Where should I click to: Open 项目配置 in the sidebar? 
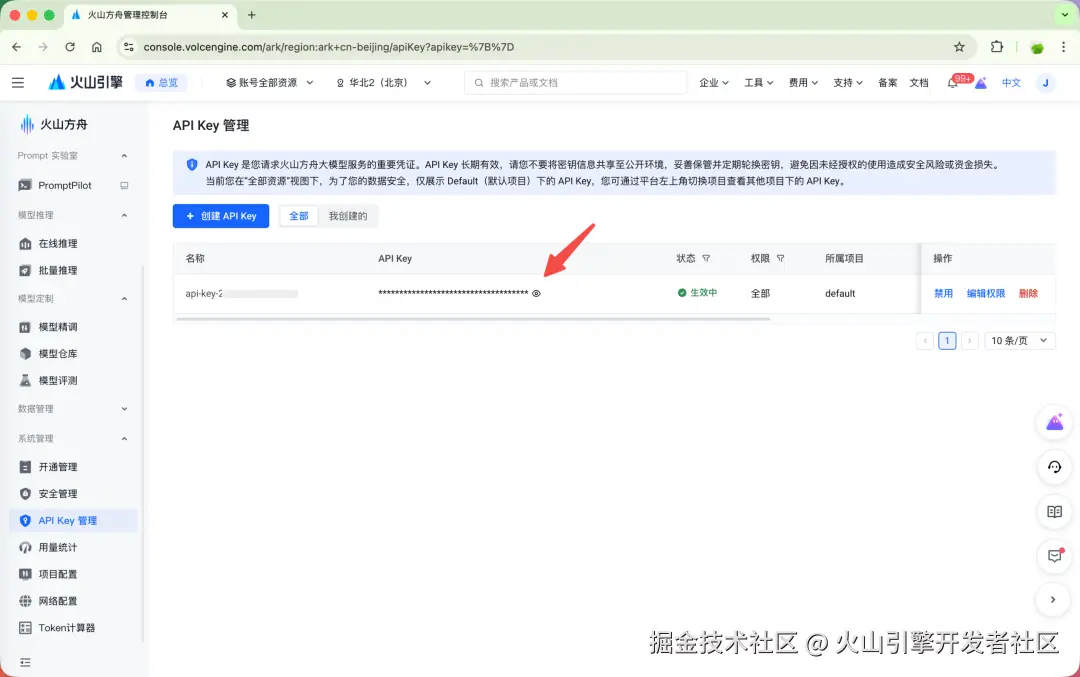(x=58, y=574)
